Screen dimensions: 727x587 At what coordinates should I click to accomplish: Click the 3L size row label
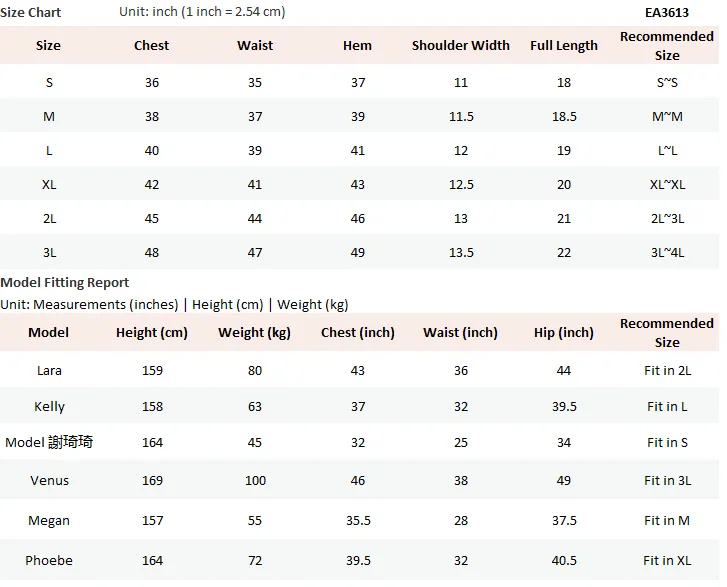[x=49, y=253]
